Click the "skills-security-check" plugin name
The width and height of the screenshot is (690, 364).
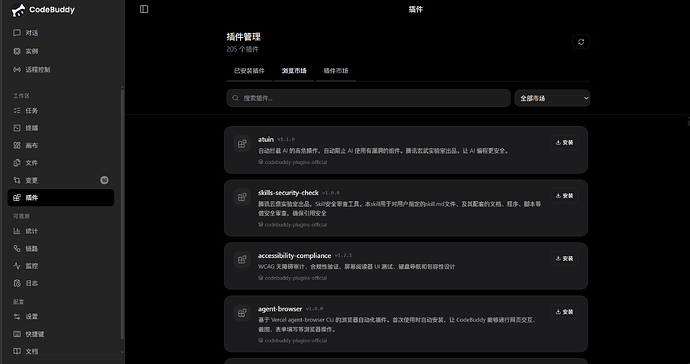pos(288,193)
